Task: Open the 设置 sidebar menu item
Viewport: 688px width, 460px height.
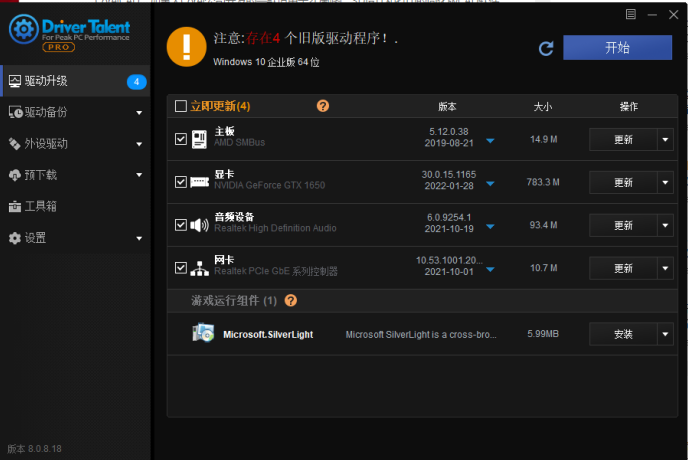Action: tap(75, 238)
